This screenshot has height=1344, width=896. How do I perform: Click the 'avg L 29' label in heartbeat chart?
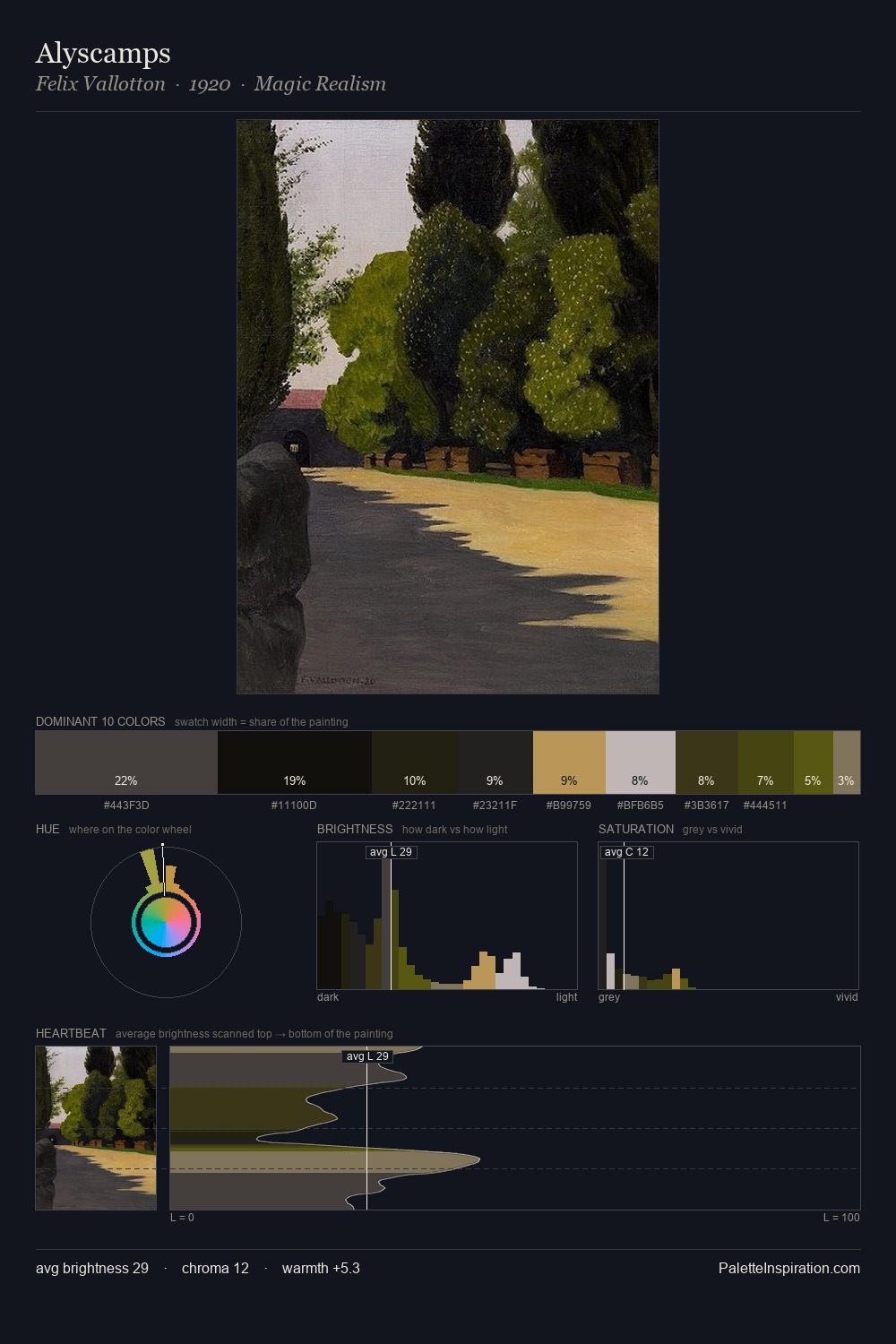(x=367, y=1056)
